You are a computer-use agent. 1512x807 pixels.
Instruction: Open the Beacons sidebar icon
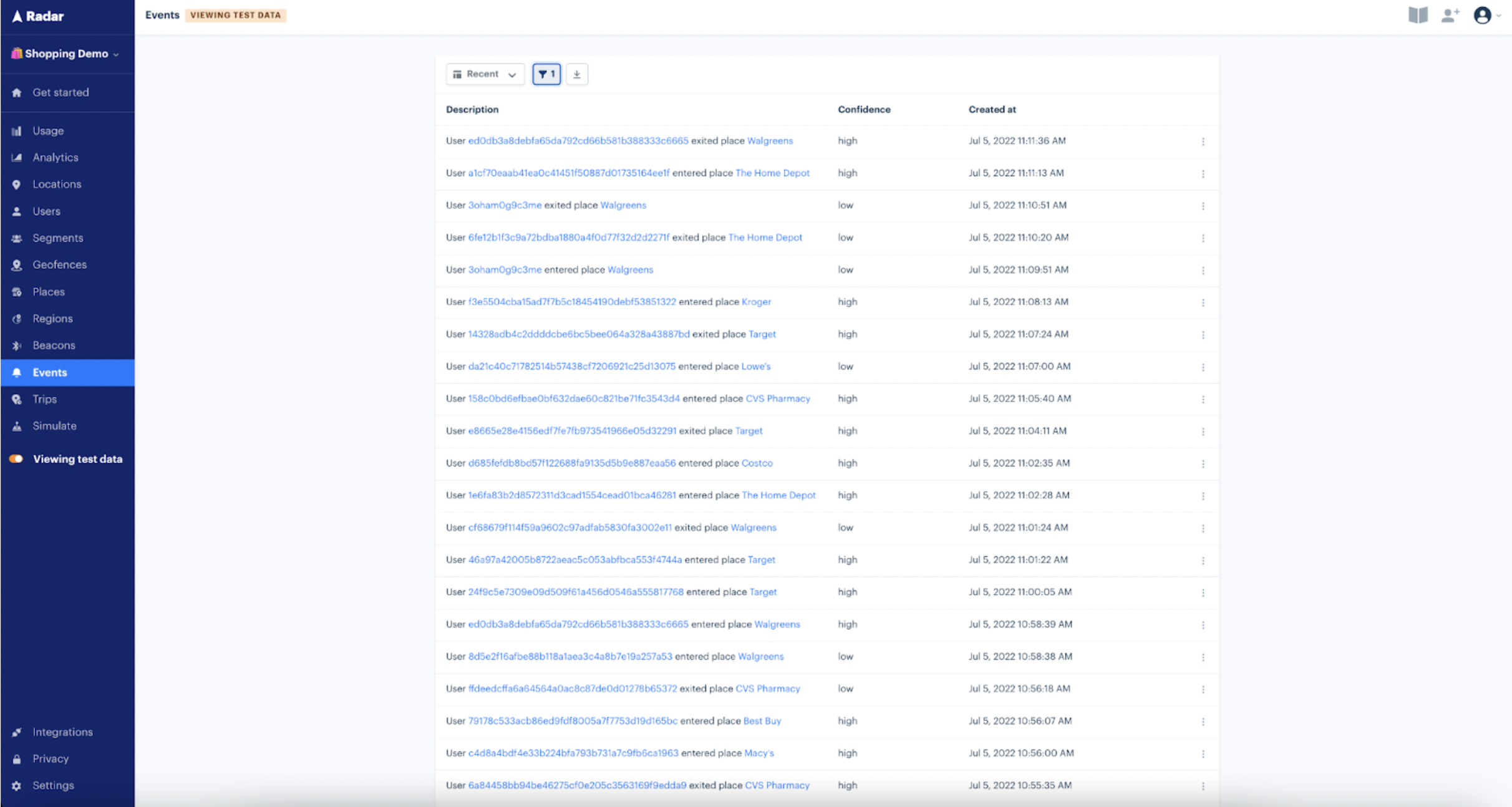click(x=17, y=346)
